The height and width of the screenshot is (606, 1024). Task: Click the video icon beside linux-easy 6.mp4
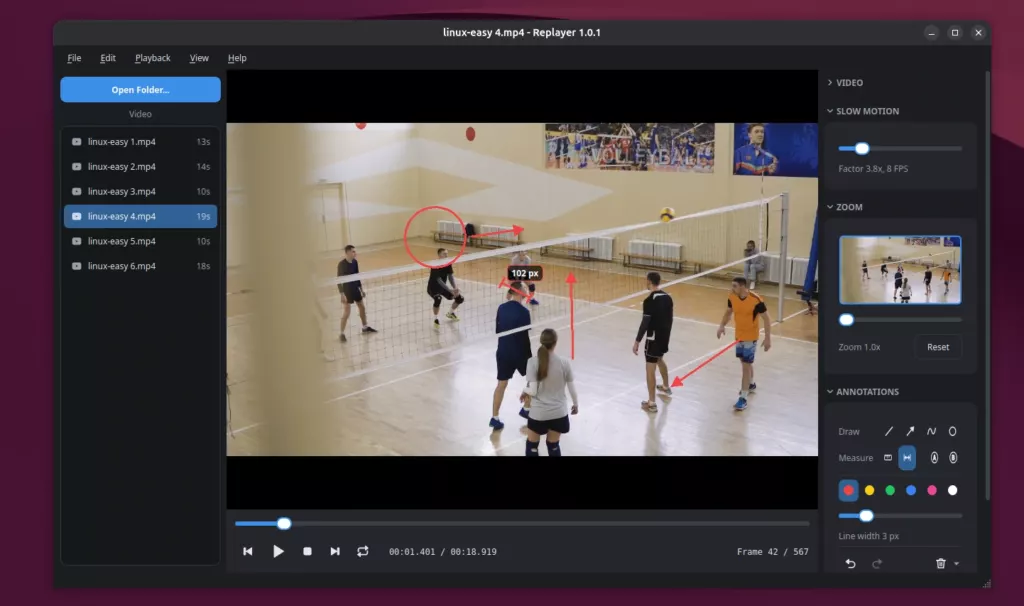click(x=76, y=266)
